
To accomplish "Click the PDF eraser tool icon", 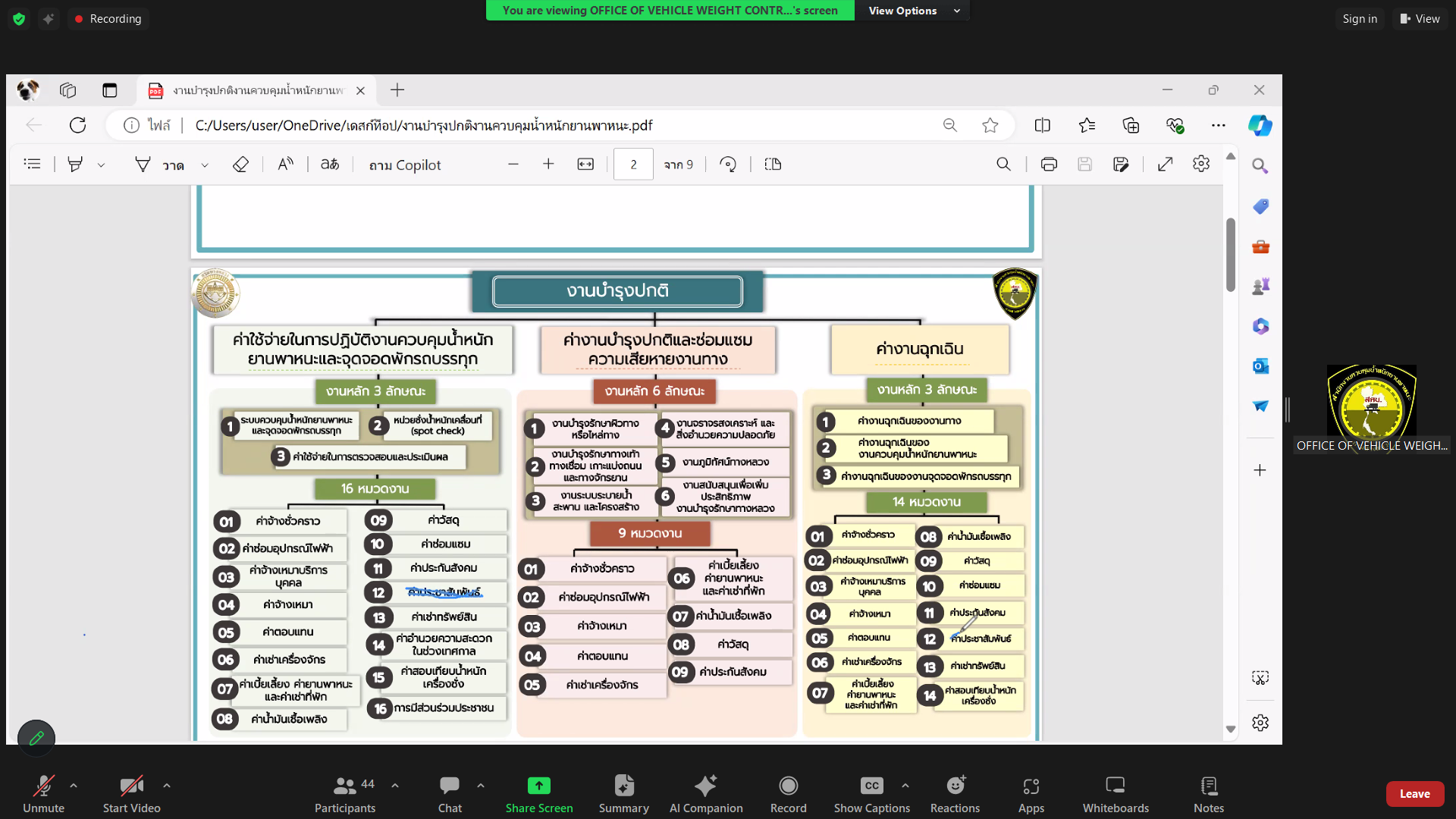I will (x=240, y=165).
